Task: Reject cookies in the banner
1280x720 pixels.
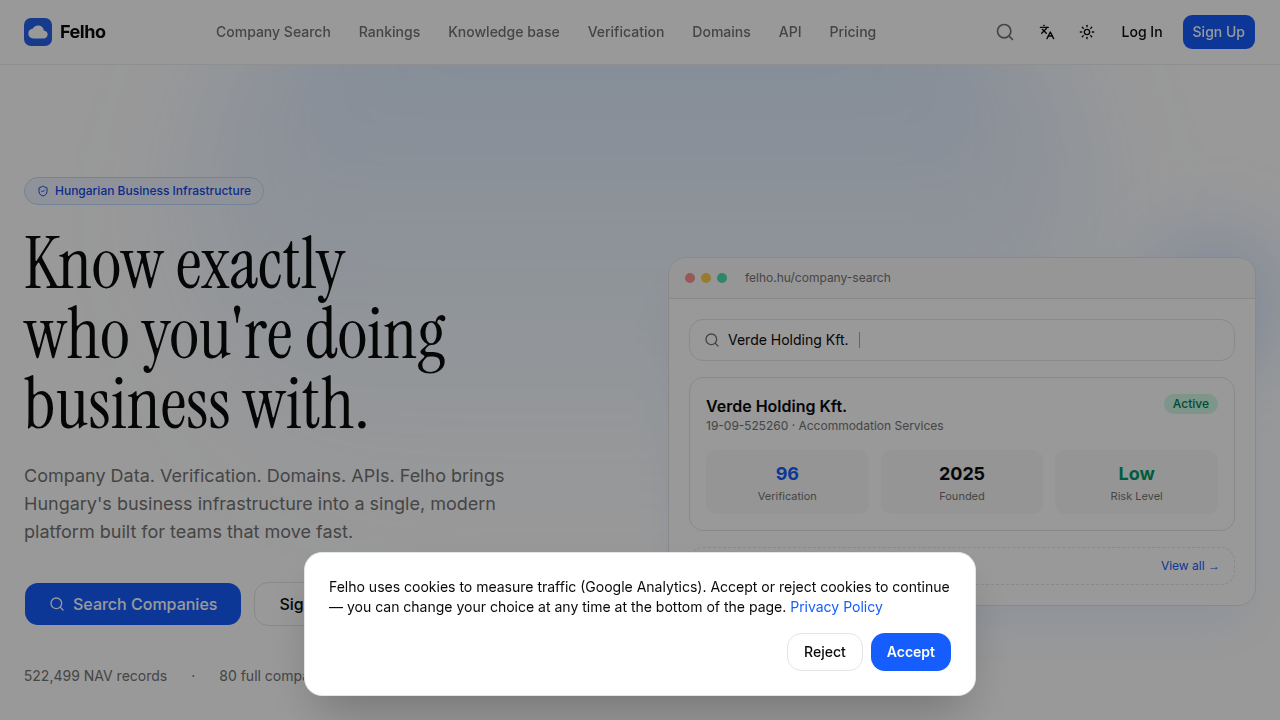Action: [825, 652]
